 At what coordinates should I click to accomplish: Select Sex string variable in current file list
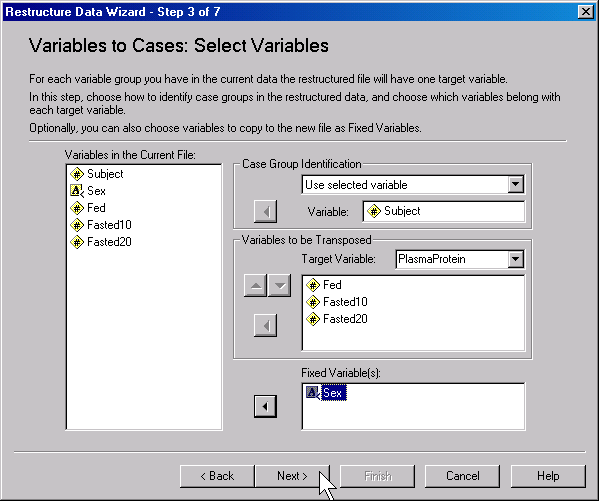pos(88,191)
